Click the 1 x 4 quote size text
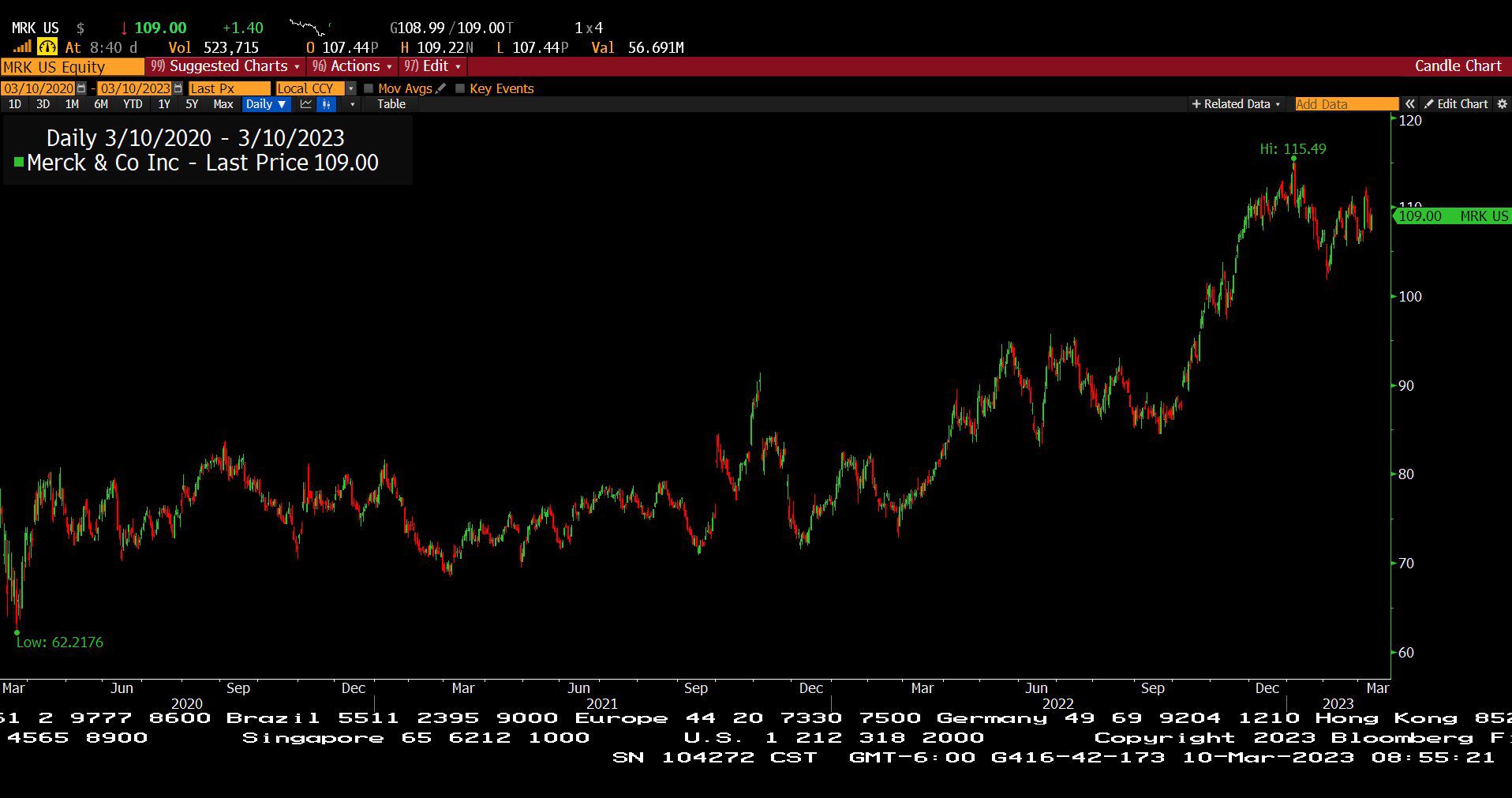The width and height of the screenshot is (1512, 798). (x=589, y=28)
